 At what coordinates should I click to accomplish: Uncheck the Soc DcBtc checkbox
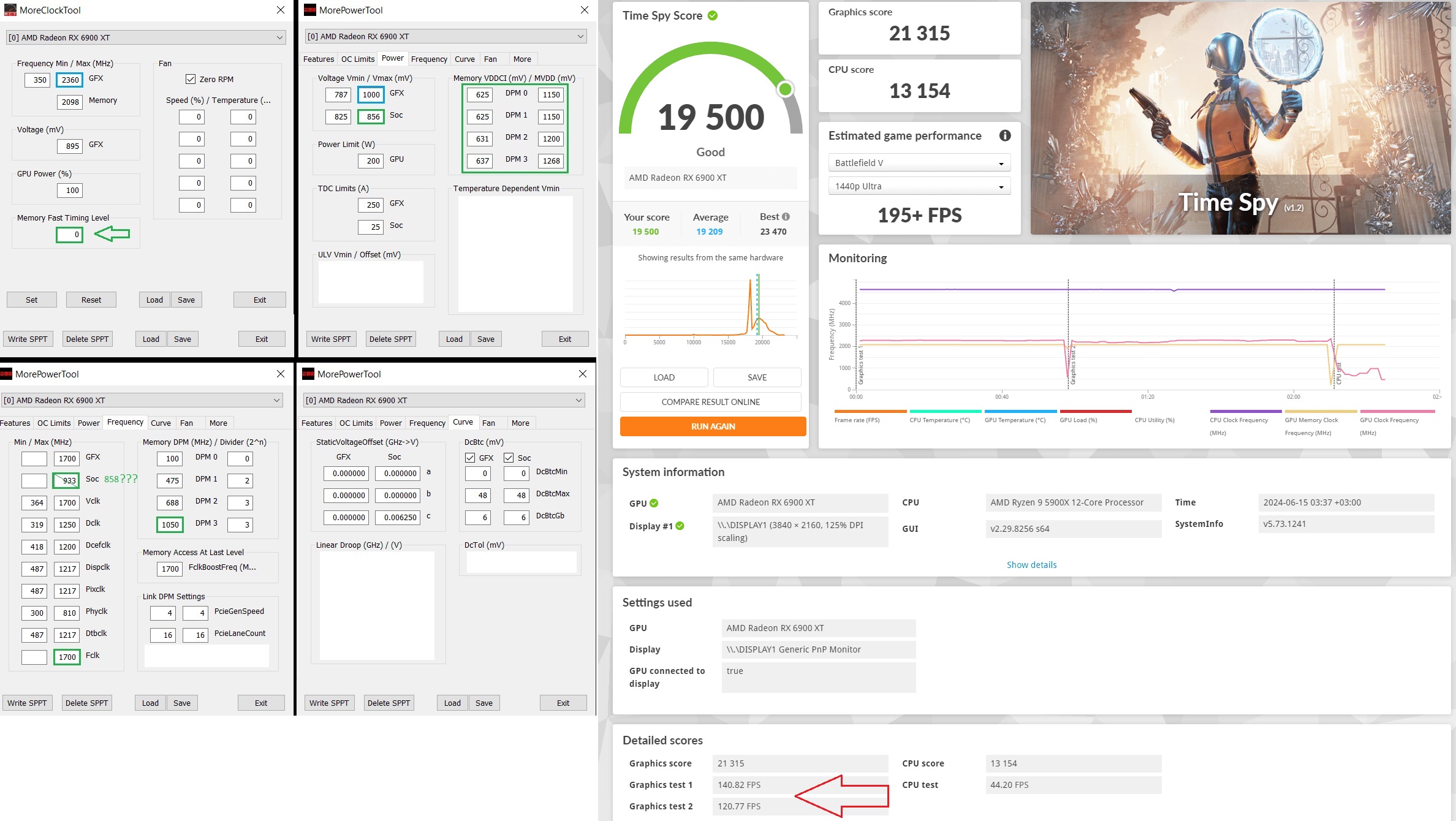click(509, 458)
